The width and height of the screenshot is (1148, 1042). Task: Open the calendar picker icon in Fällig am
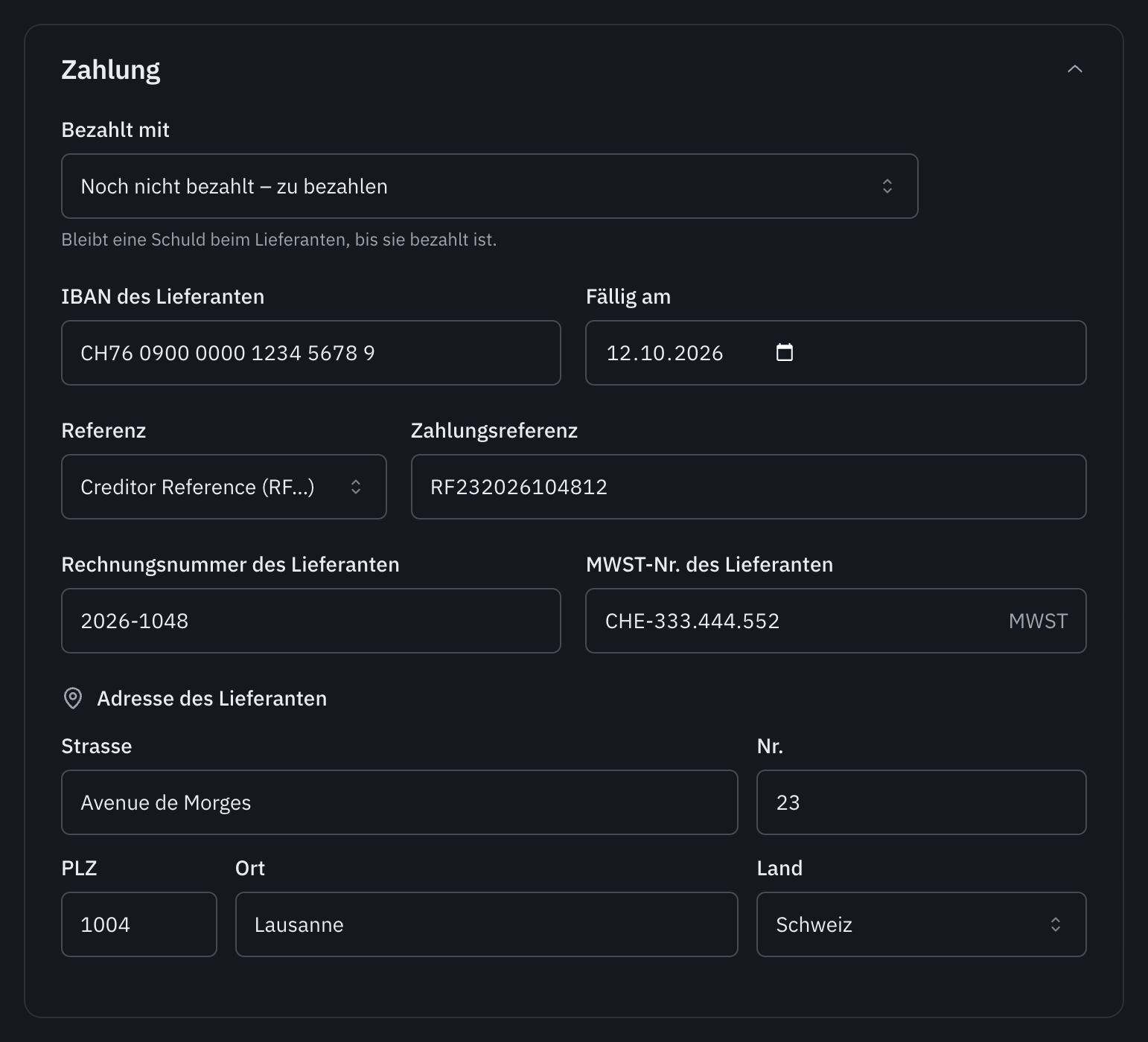click(x=785, y=352)
